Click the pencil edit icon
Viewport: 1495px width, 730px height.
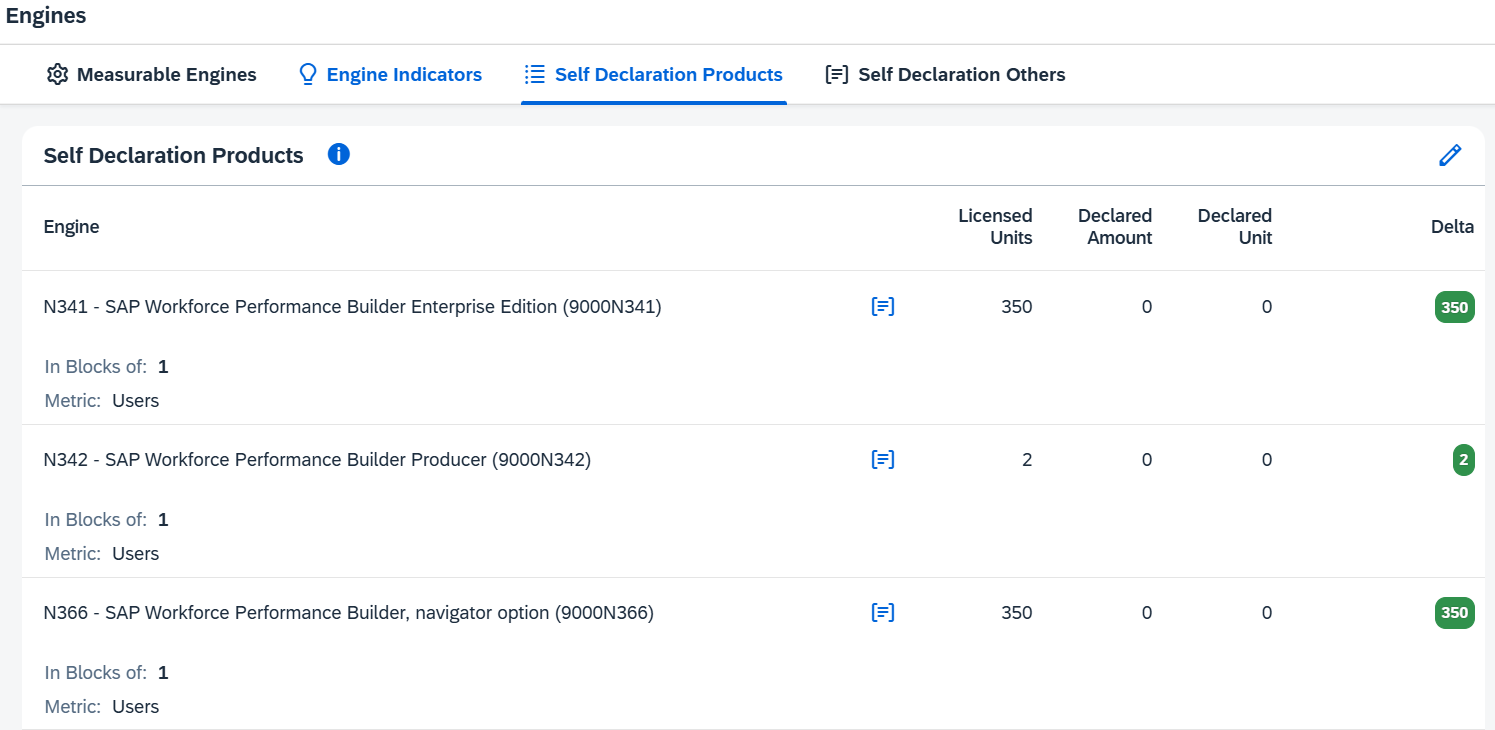pos(1449,155)
